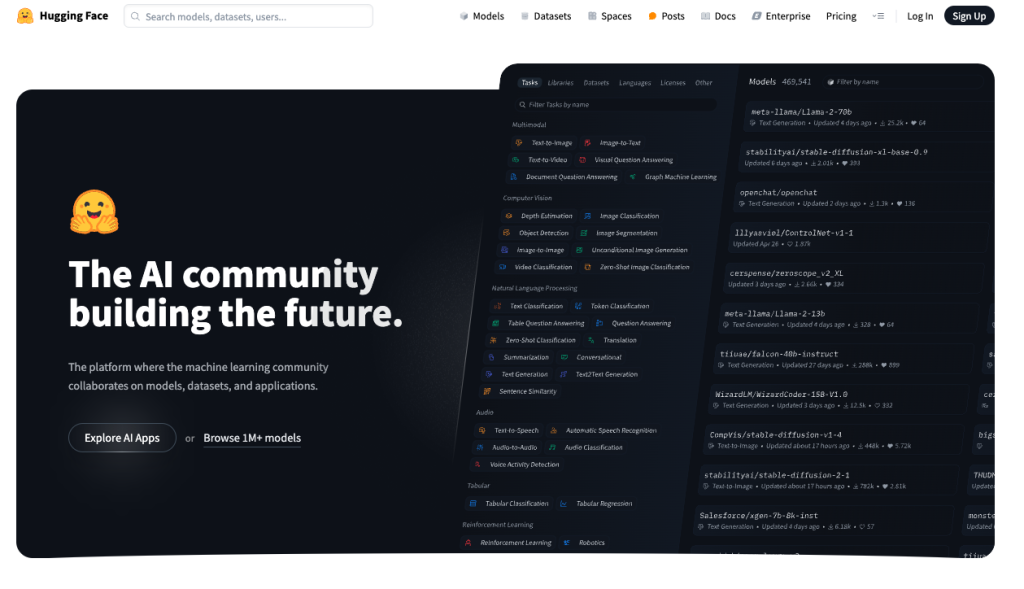
Task: Click the meta-llama/Llama-2-70b model entry
Action: click(x=869, y=116)
